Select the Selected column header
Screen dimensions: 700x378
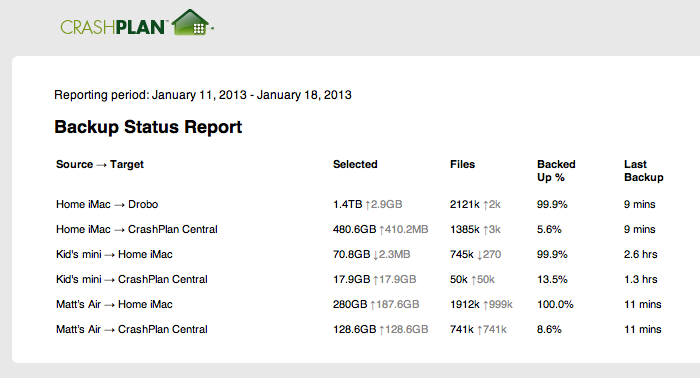coord(355,164)
